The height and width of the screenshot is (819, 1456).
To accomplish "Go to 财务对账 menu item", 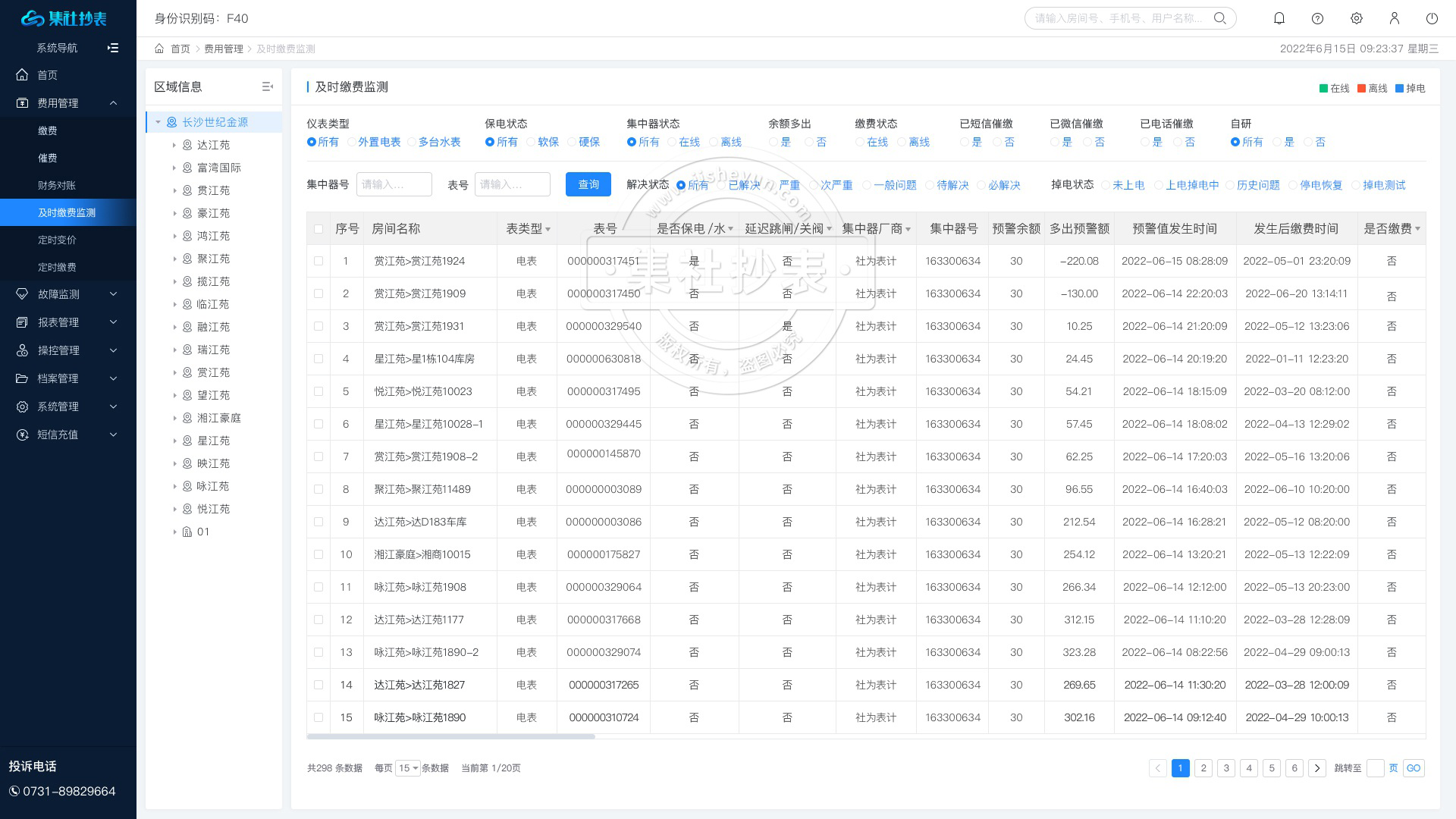I will coord(57,185).
